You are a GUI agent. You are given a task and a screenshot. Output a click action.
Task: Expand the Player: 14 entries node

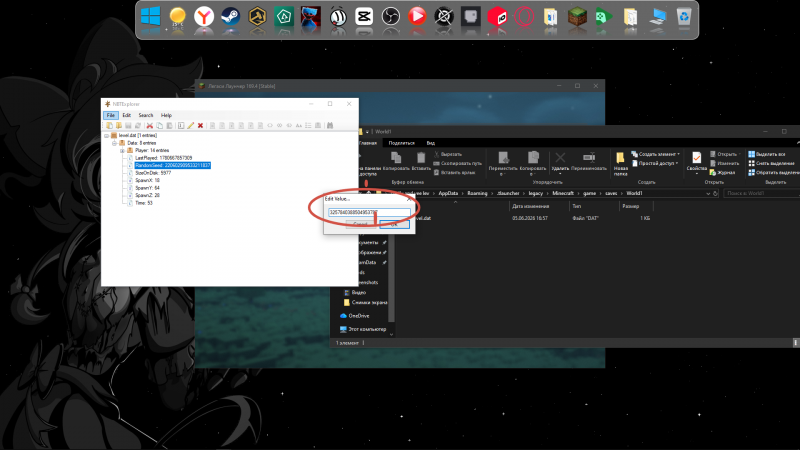[x=122, y=151]
